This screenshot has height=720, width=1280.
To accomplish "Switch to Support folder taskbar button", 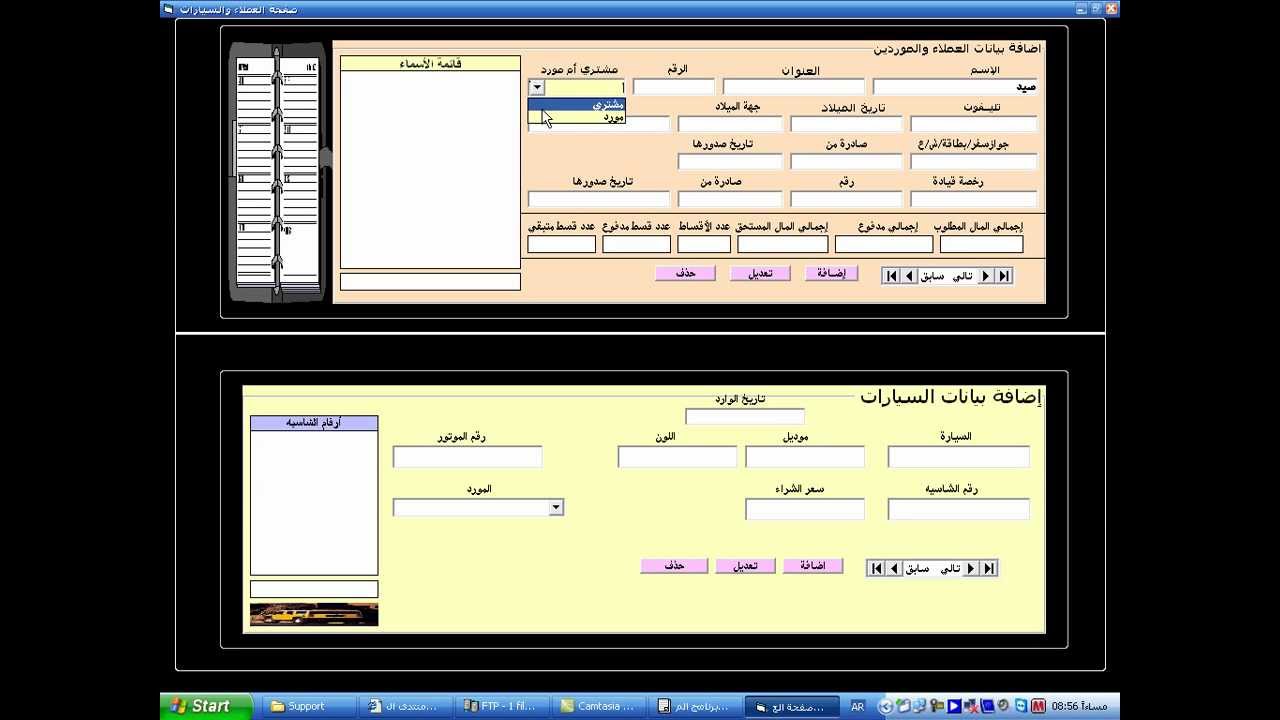I will 308,706.
